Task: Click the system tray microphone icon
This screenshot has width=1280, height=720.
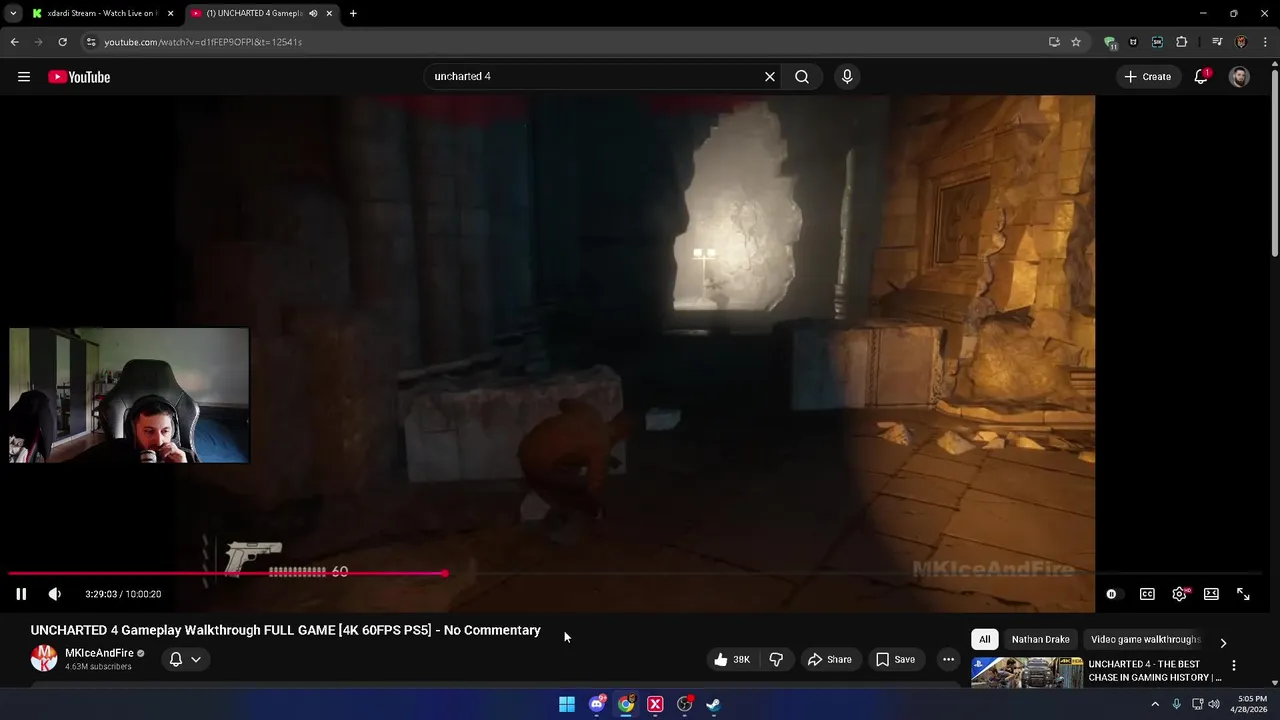Action: click(x=1176, y=704)
